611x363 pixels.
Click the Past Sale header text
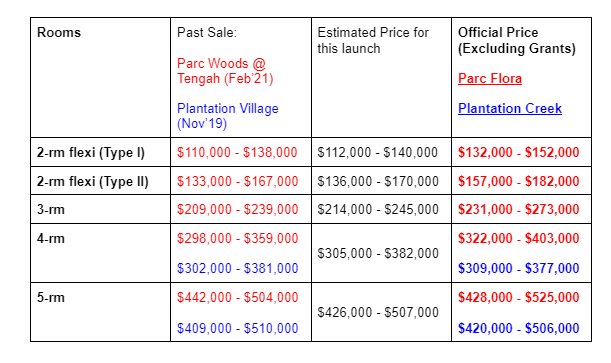(207, 32)
